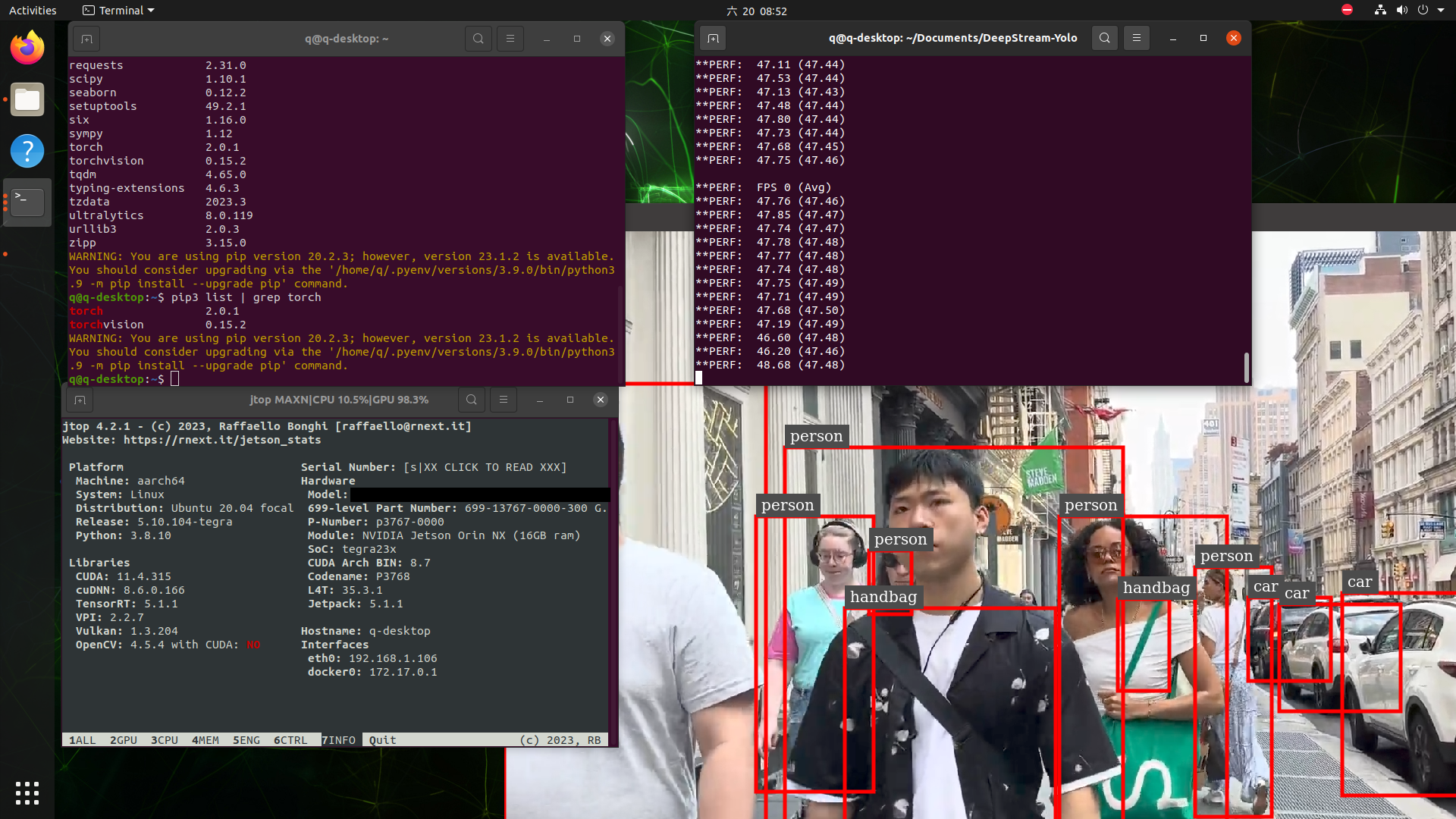Click the clock in the top bar

[x=757, y=11]
